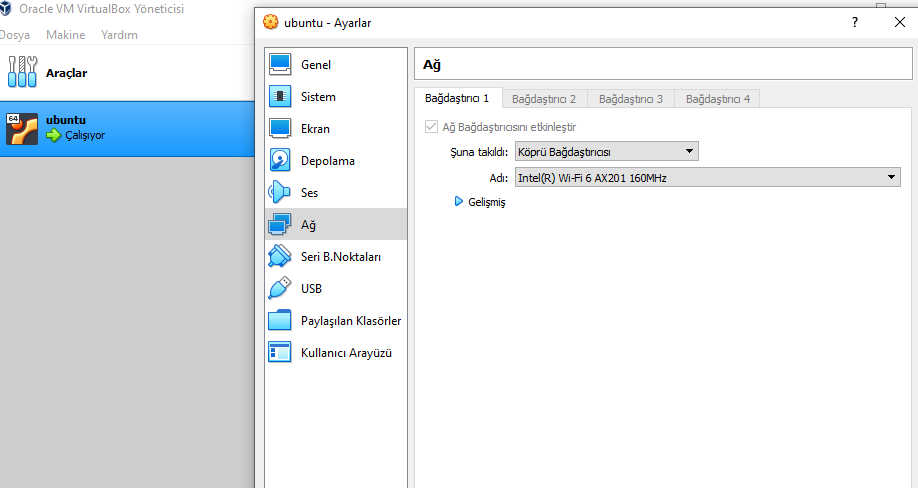918x488 pixels.
Task: Select the Ses speaker icon
Action: pyautogui.click(x=279, y=192)
